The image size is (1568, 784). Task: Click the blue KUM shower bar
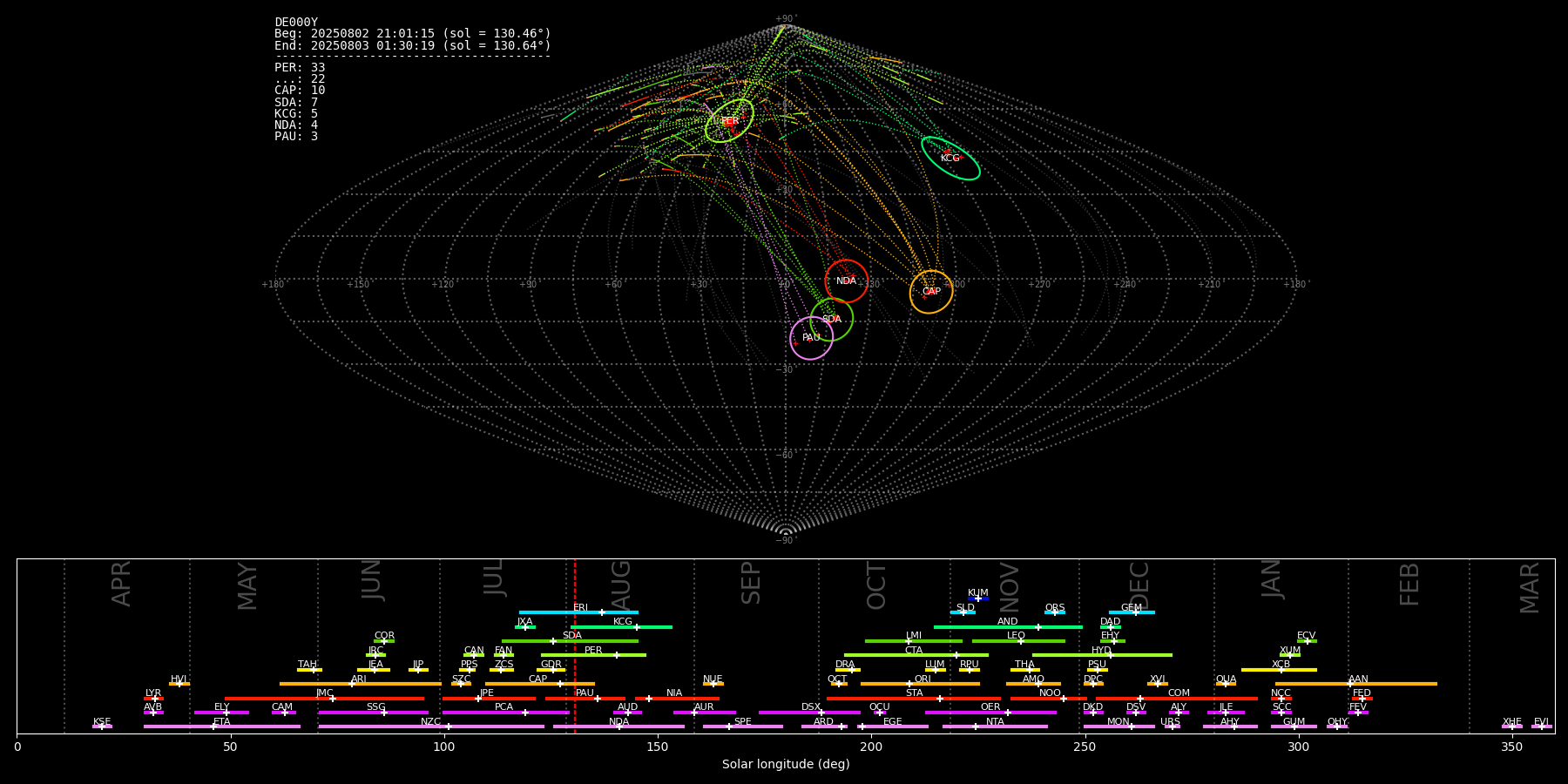click(978, 598)
